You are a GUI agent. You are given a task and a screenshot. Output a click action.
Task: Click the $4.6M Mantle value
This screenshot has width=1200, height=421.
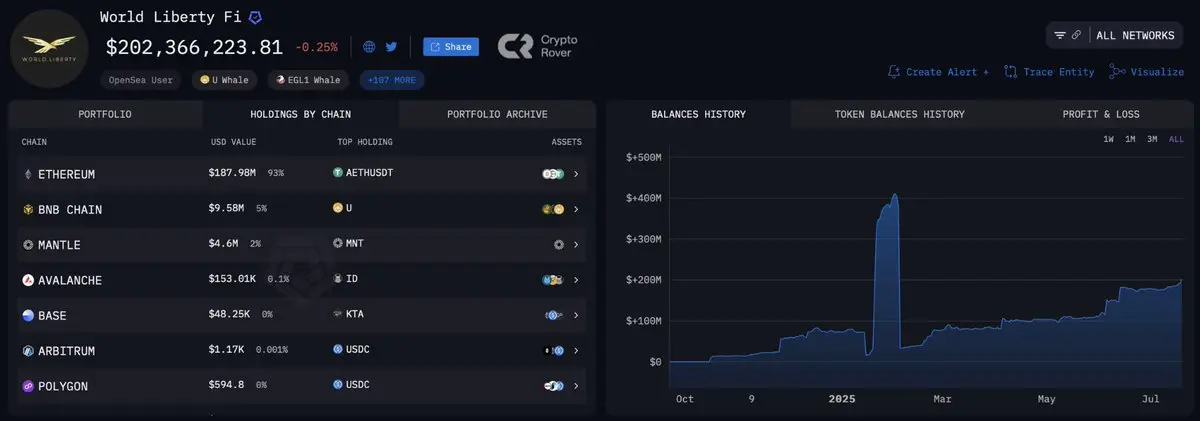(x=225, y=243)
